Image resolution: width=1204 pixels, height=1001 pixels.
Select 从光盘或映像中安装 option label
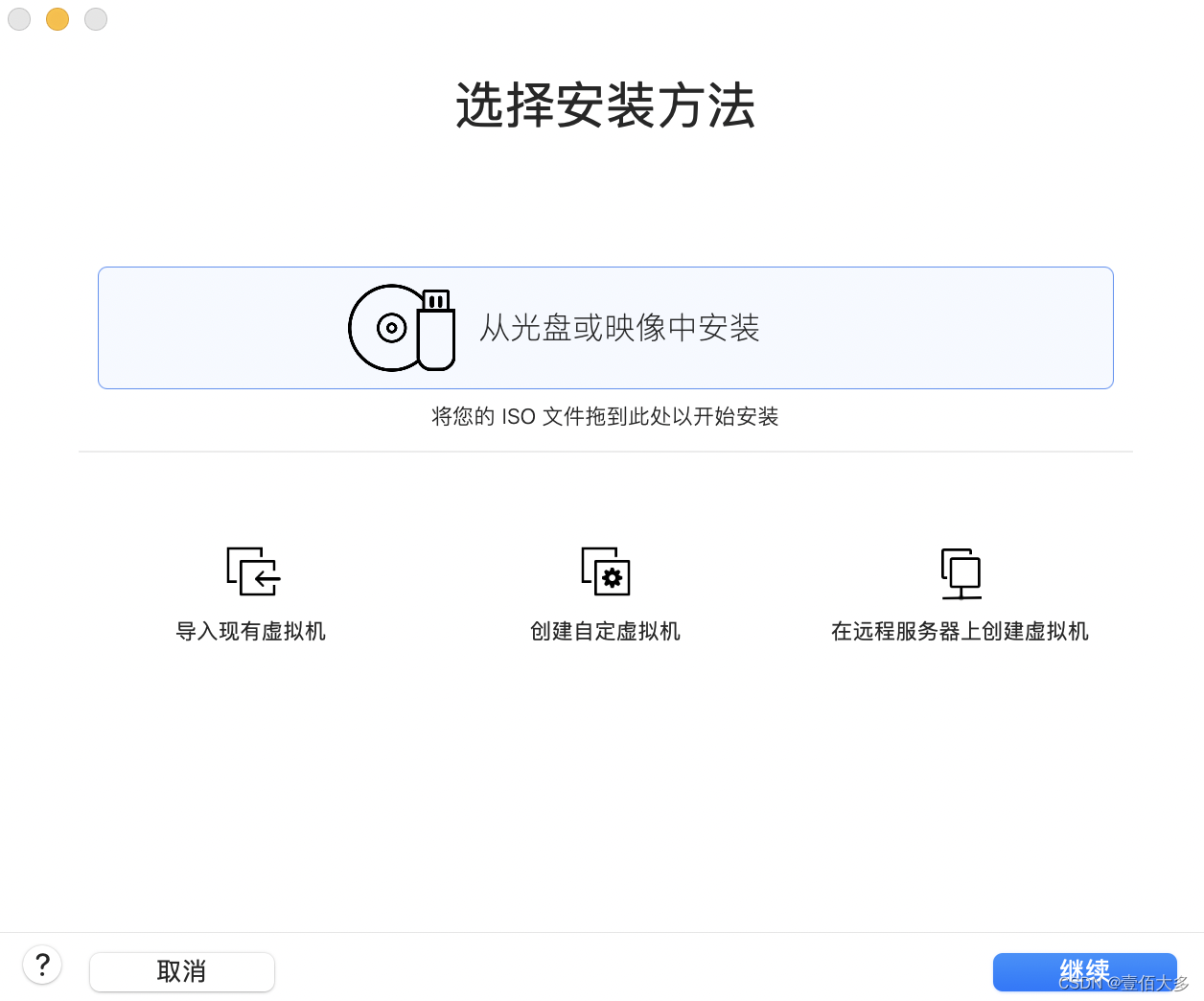(x=619, y=328)
